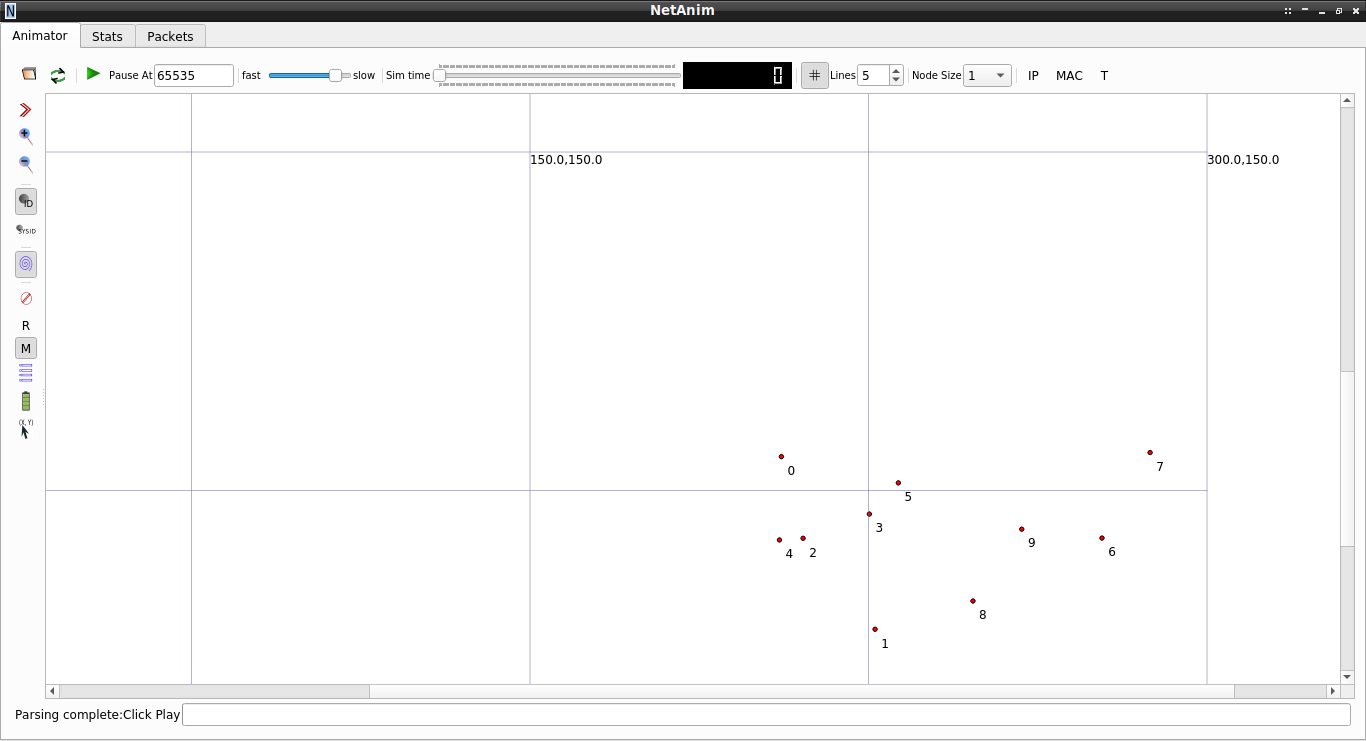
Task: Open a trace file with the folder icon
Action: [x=29, y=74]
